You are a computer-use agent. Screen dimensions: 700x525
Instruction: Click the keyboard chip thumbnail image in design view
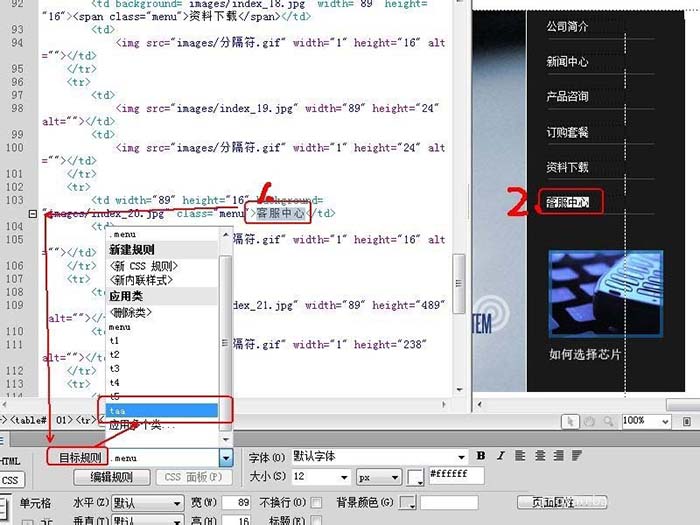pos(605,293)
